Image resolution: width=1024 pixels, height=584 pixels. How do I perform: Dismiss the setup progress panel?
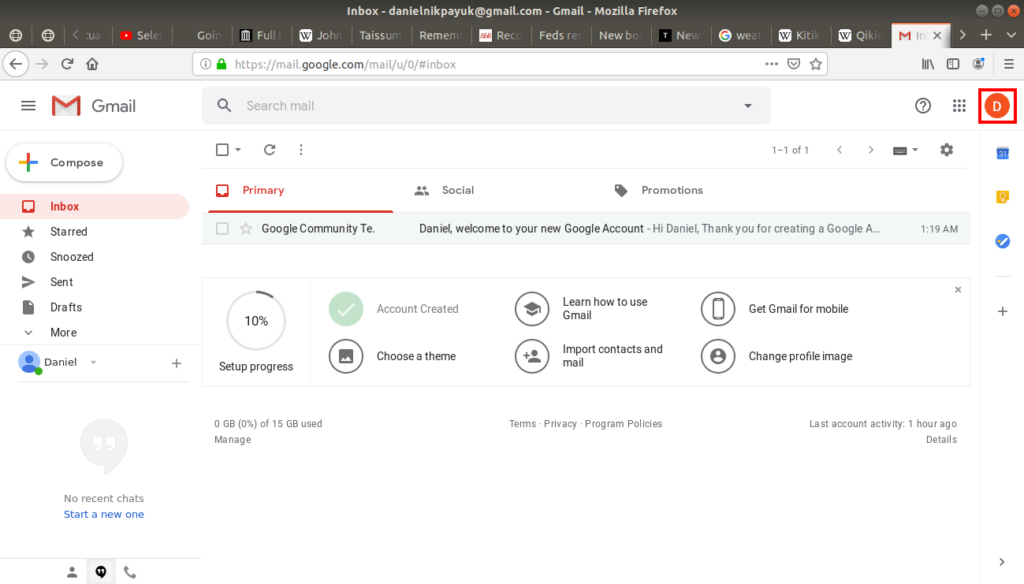pos(958,289)
